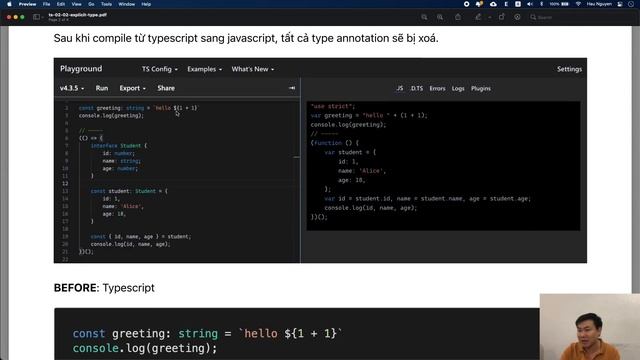Click the collapse sidebar arrow icon in Playground

(292, 88)
